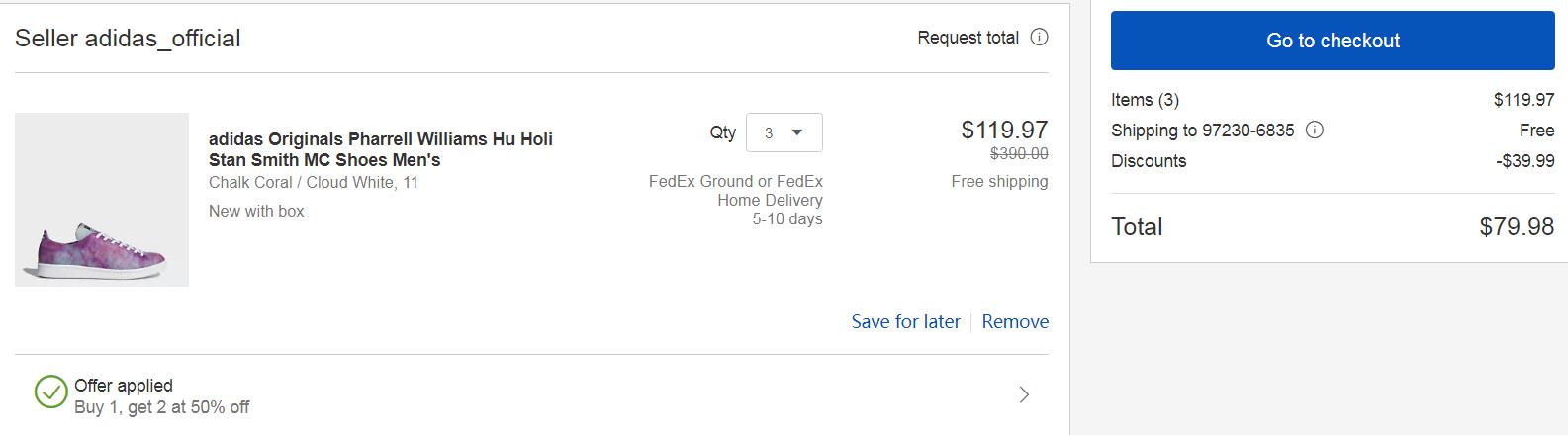This screenshot has height=435, width=1568.
Task: Click the Save for later link
Action: point(905,322)
